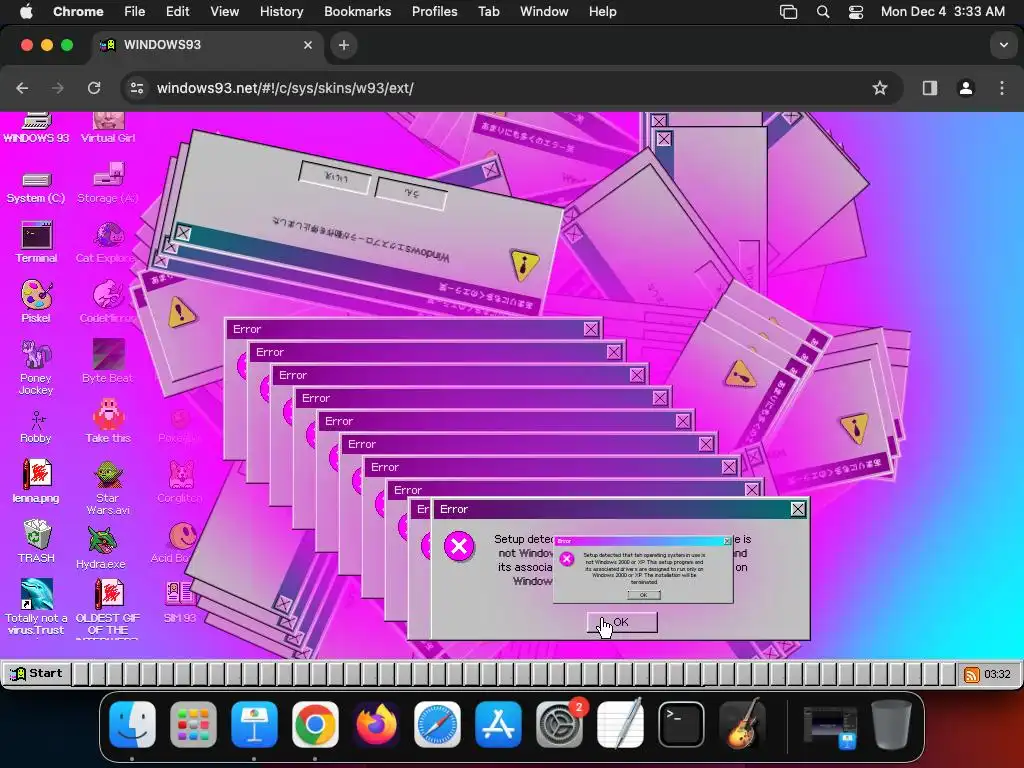The width and height of the screenshot is (1024, 768).
Task: Bookmark this page with the star
Action: click(880, 88)
